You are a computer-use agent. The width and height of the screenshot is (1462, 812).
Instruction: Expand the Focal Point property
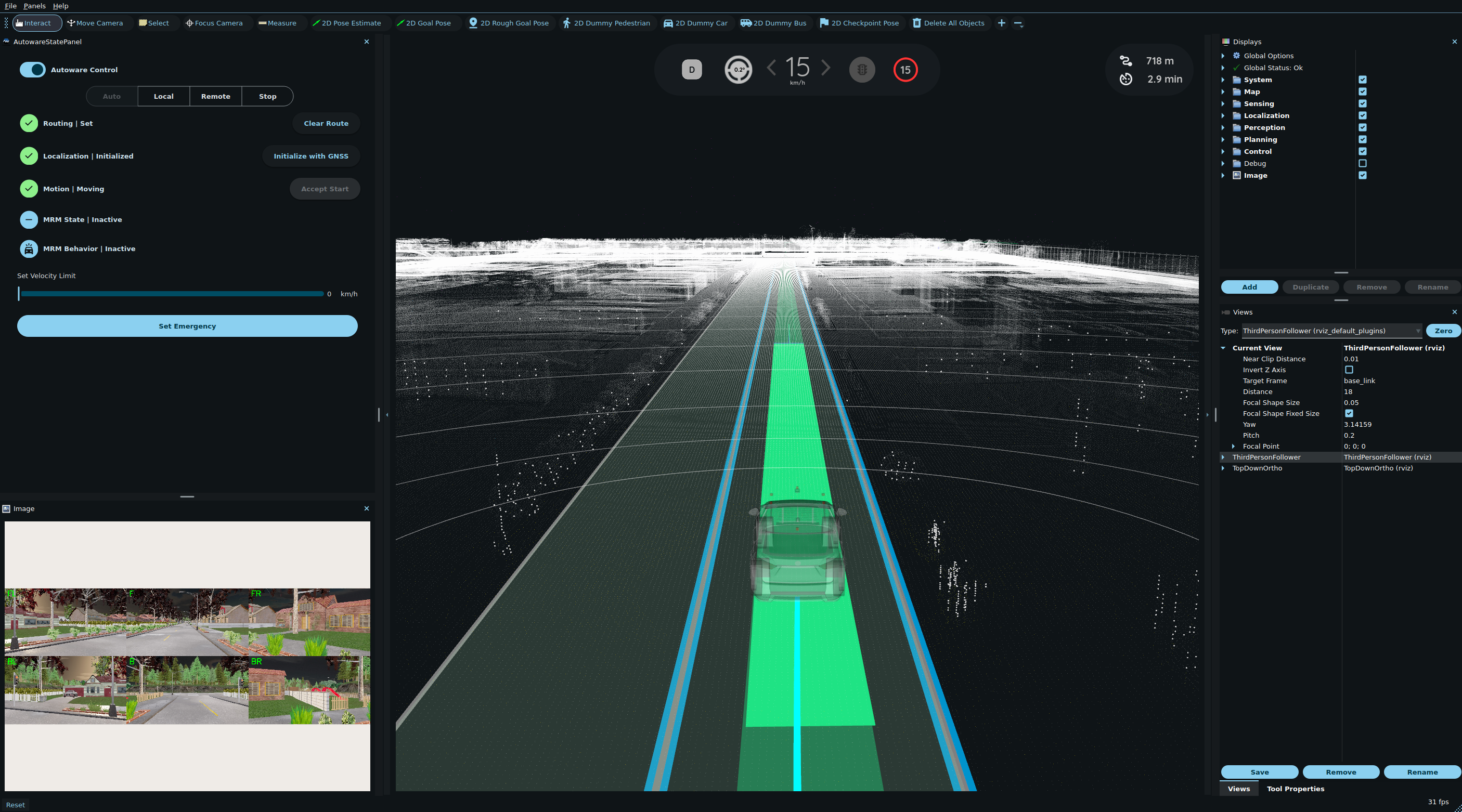[1233, 446]
